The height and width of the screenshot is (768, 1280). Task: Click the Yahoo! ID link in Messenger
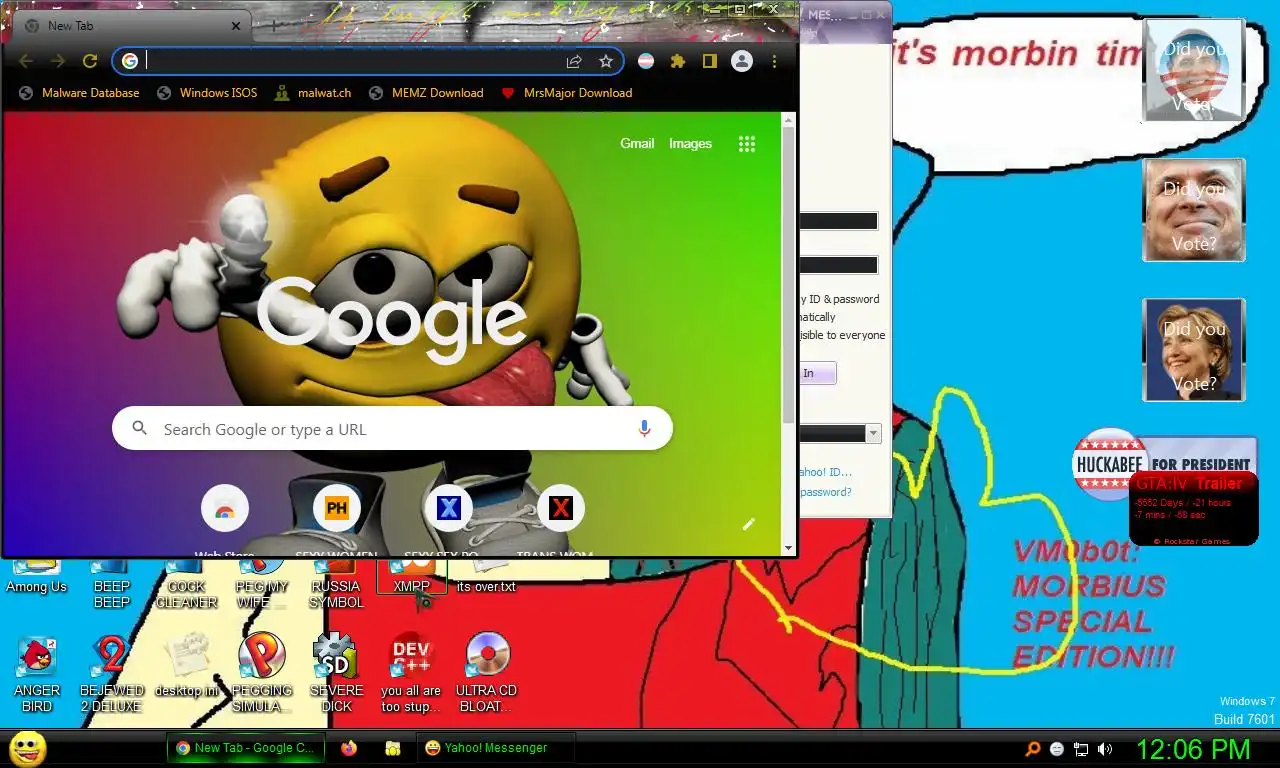825,472
